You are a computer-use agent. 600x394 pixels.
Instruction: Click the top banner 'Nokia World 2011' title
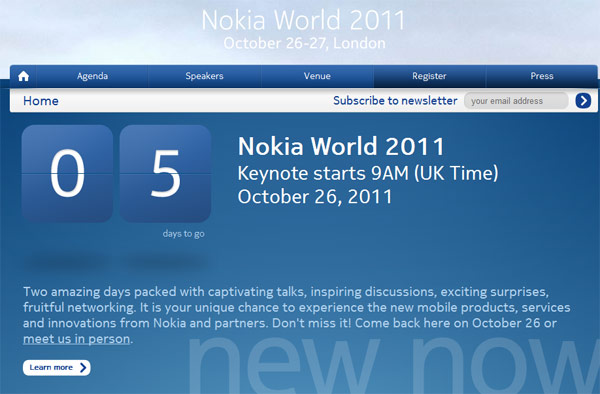click(303, 20)
